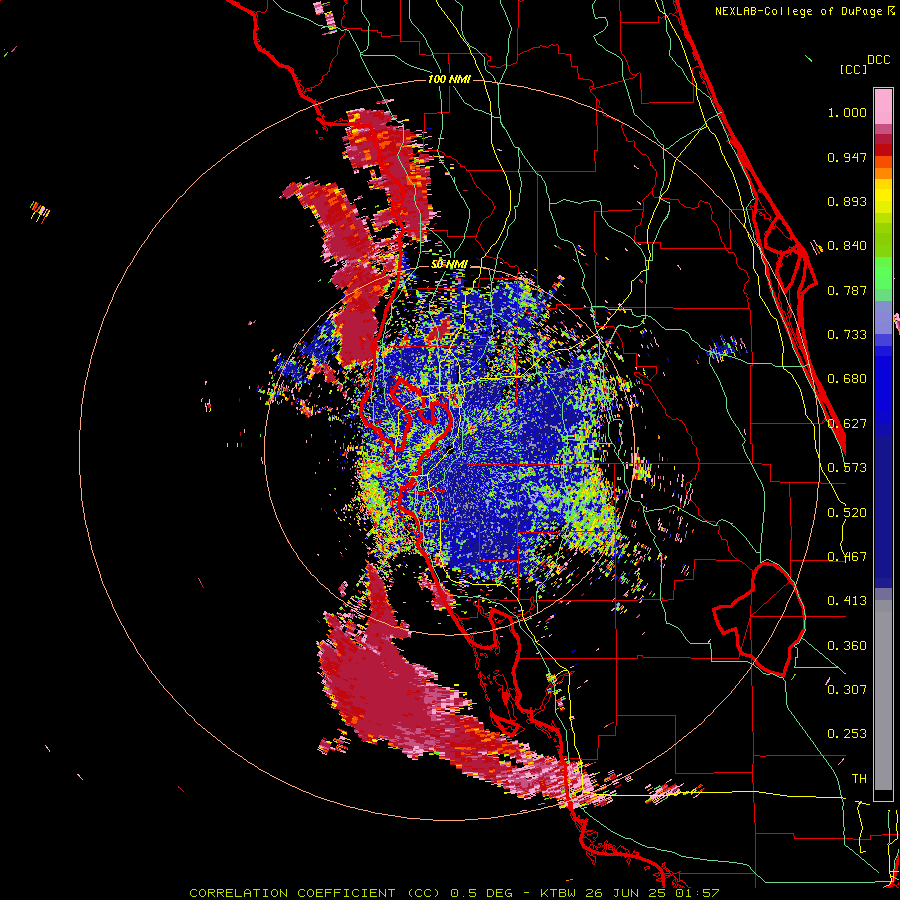Viewport: 900px width, 900px height.
Task: Click the 100 NMI range ring label
Action: 449,79
